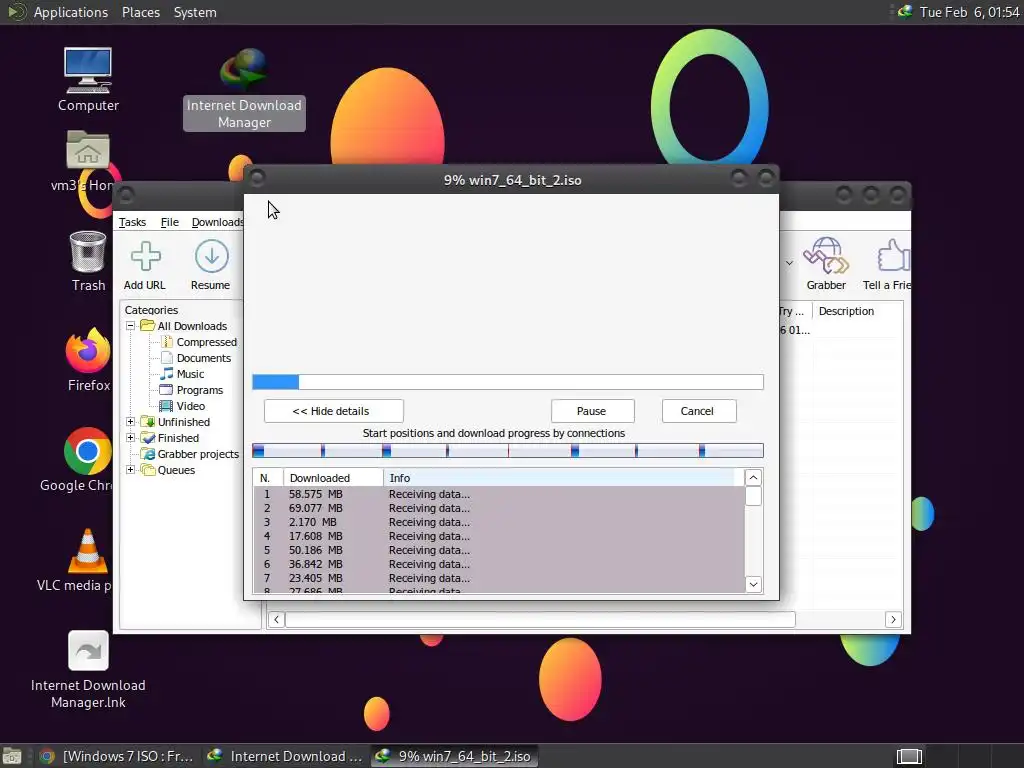This screenshot has height=768, width=1024.
Task: Open the Downloads menu
Action: [x=217, y=222]
